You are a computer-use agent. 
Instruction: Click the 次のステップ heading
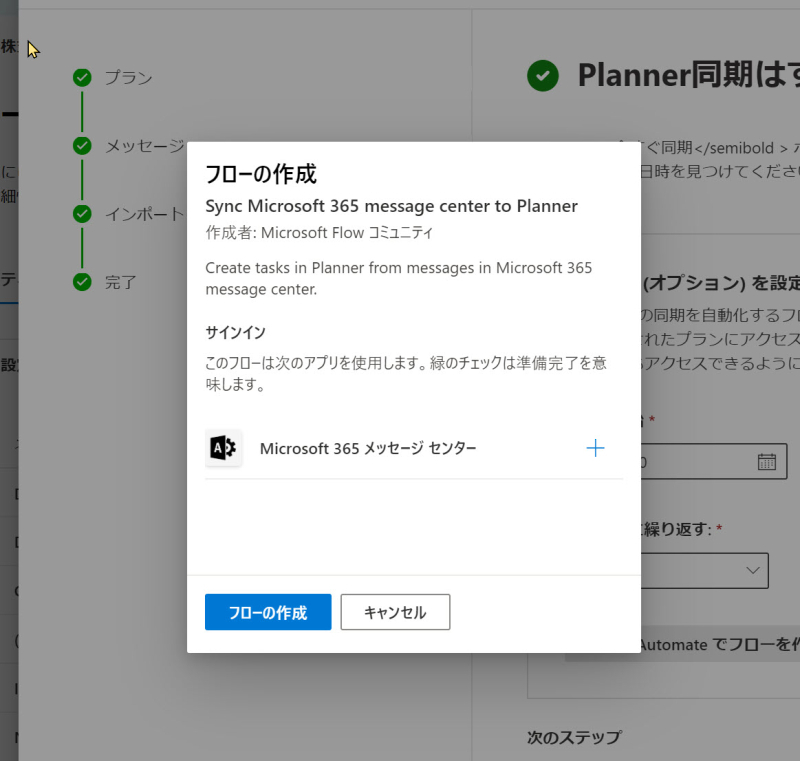574,737
